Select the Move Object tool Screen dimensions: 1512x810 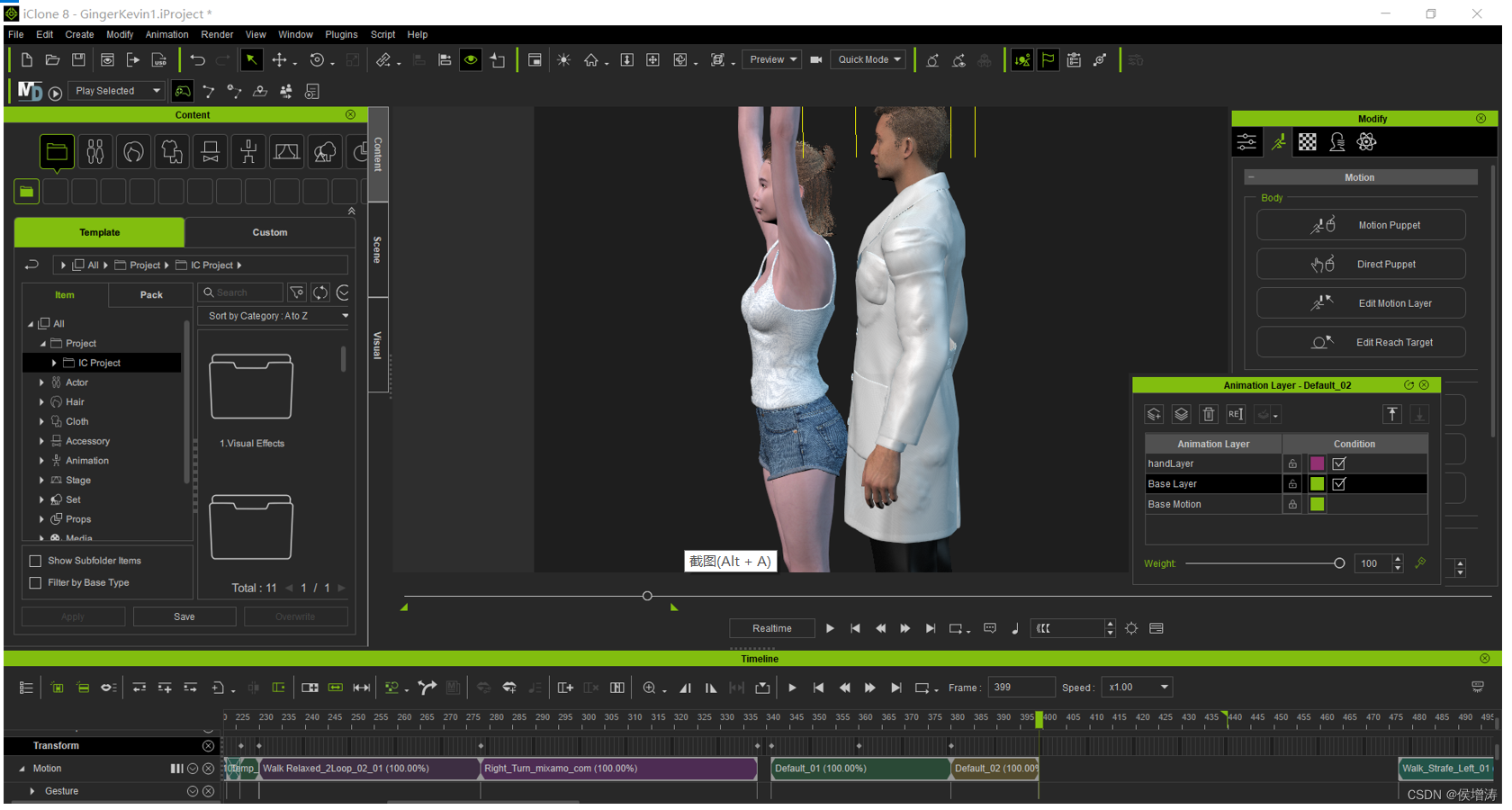point(279,60)
